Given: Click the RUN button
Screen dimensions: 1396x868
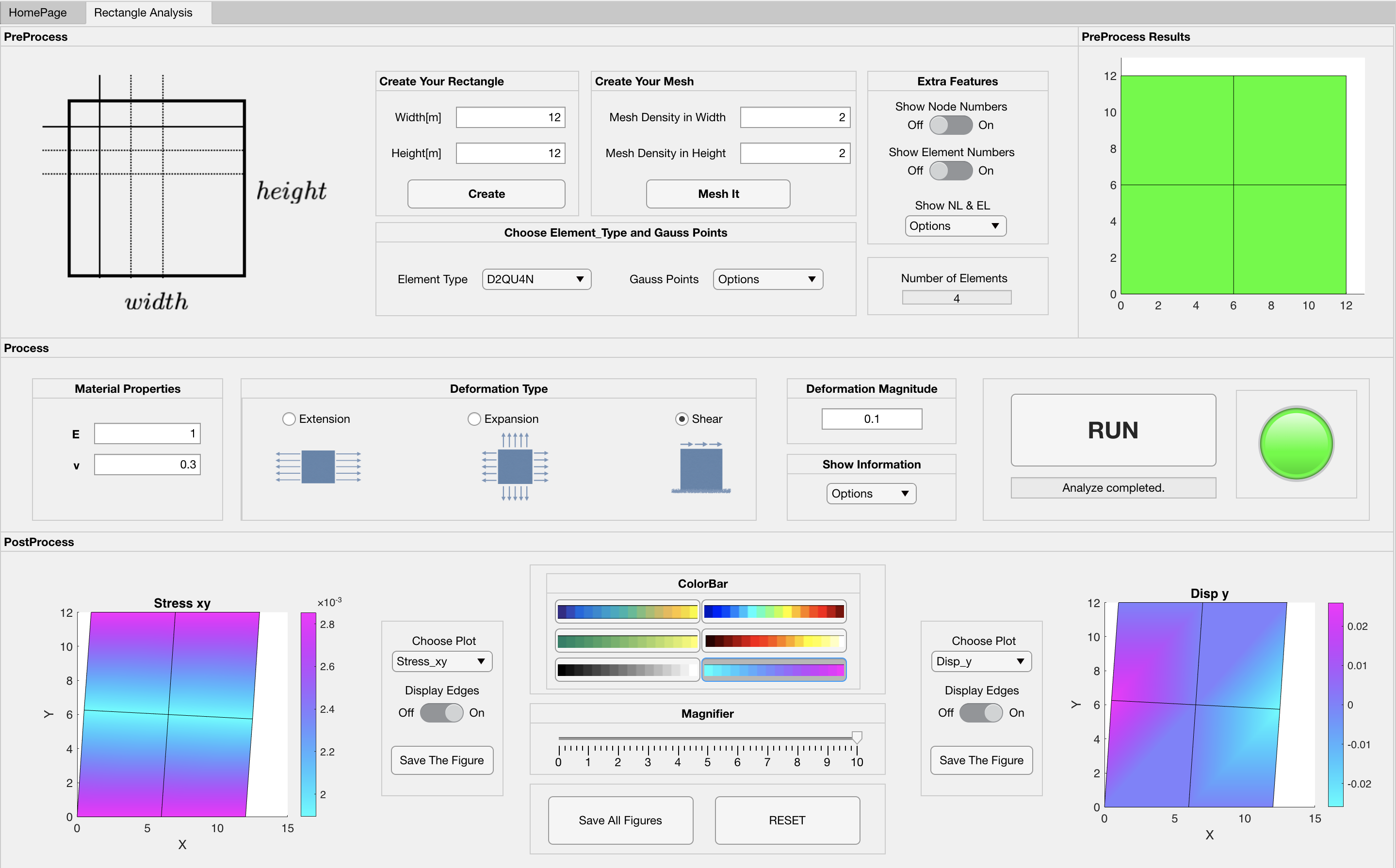Looking at the screenshot, I should click(x=1113, y=430).
